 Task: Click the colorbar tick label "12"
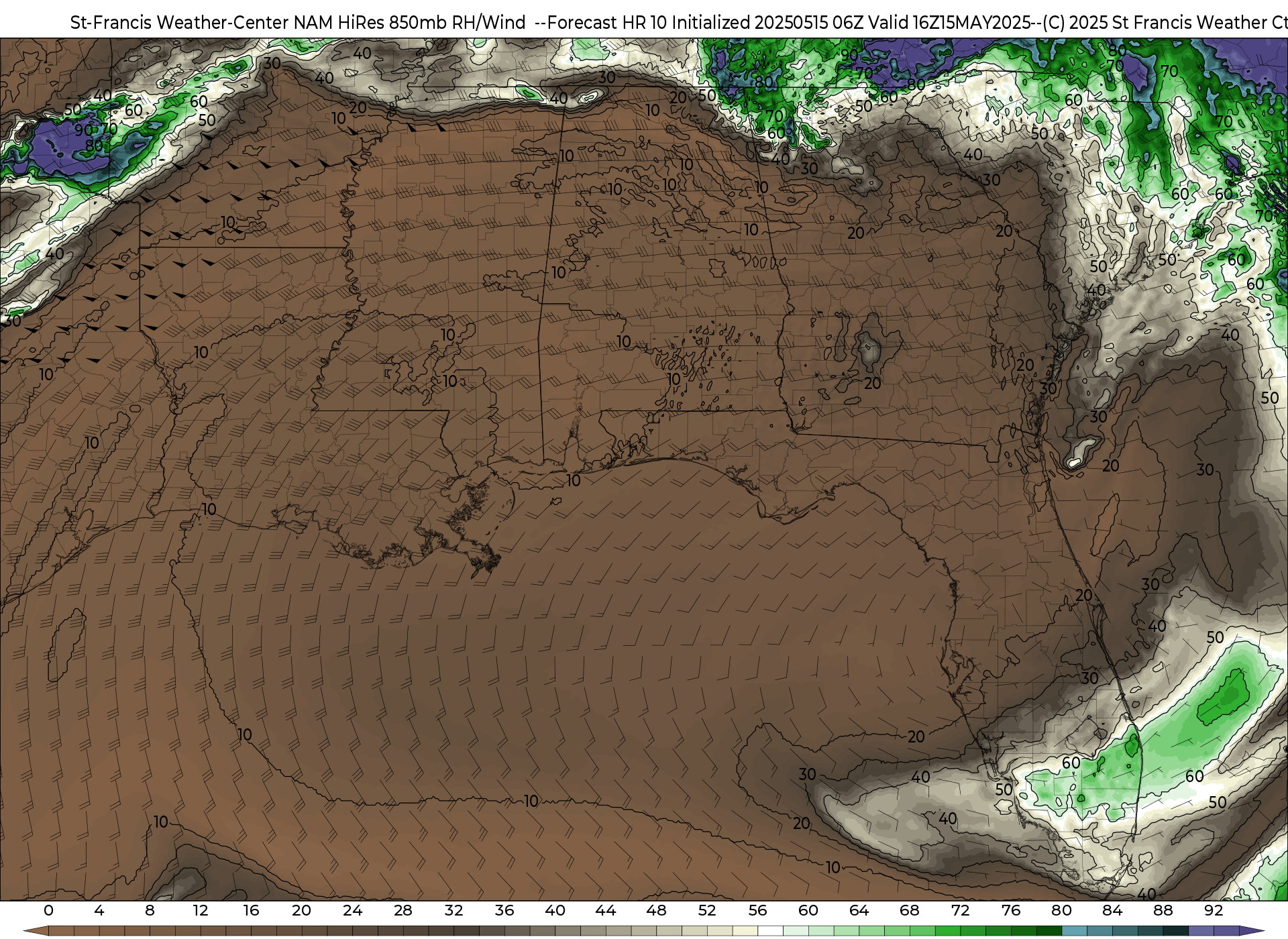pos(201,910)
